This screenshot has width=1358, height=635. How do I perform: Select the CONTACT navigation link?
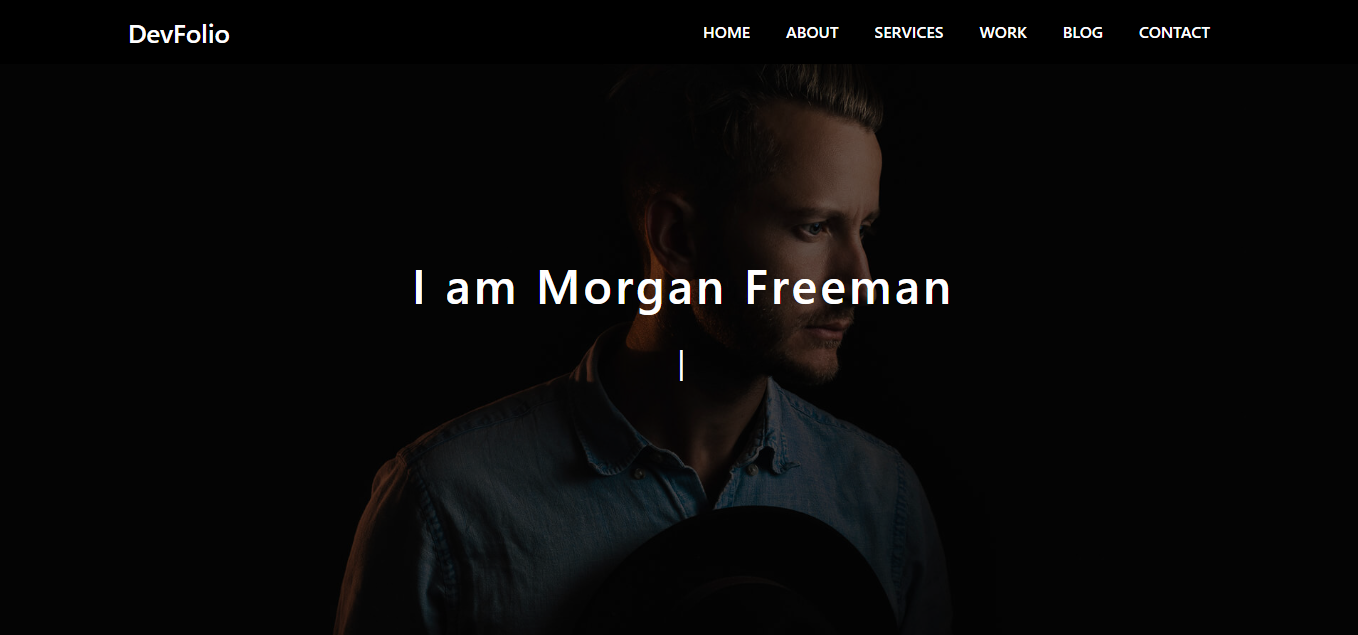click(1174, 33)
